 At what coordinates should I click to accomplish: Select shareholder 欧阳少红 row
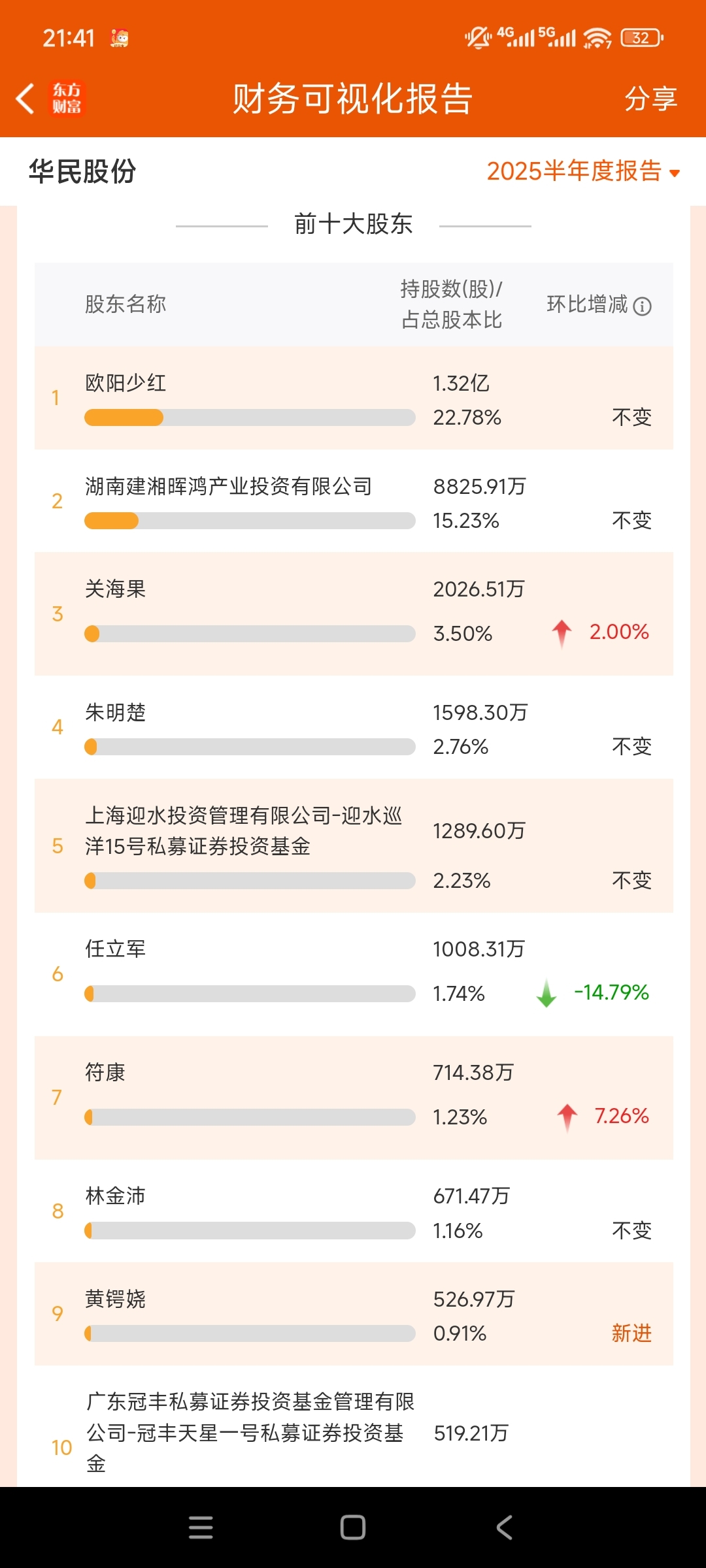(354, 398)
